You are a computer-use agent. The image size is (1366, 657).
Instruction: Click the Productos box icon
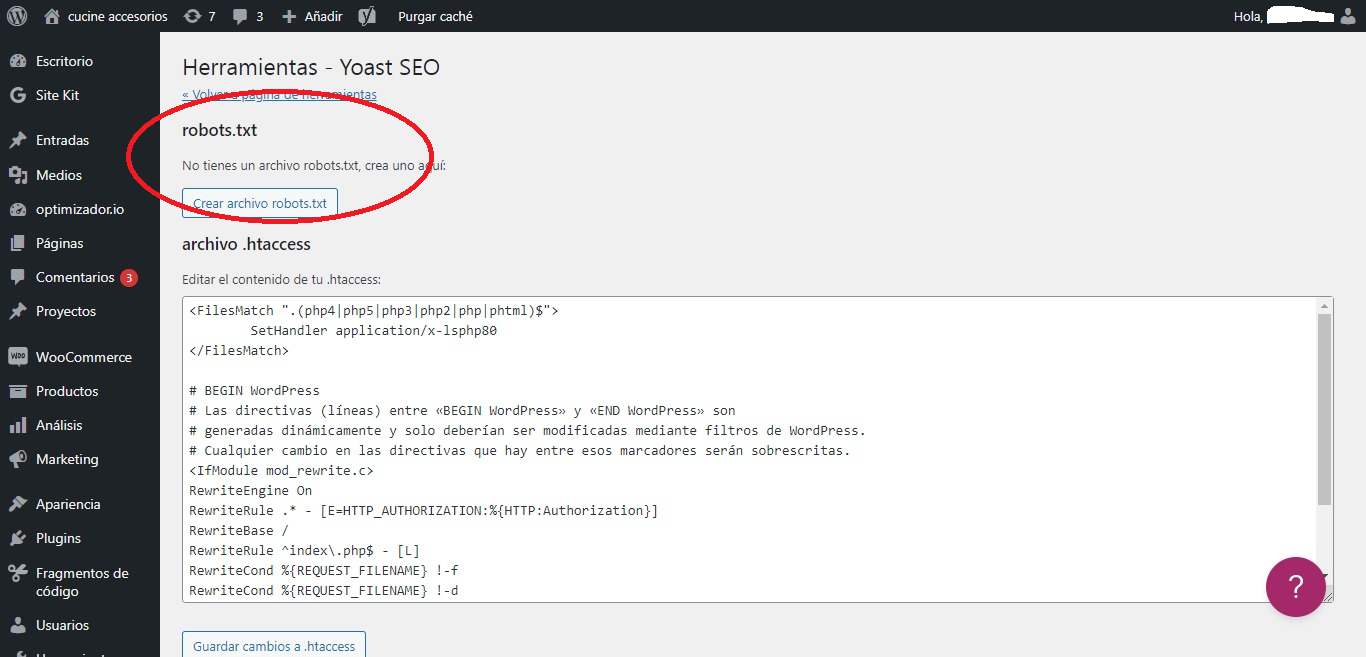click(x=17, y=391)
